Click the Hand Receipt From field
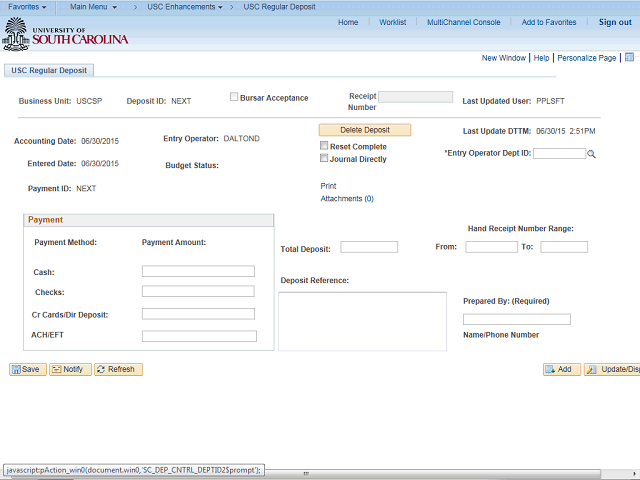 pos(491,247)
